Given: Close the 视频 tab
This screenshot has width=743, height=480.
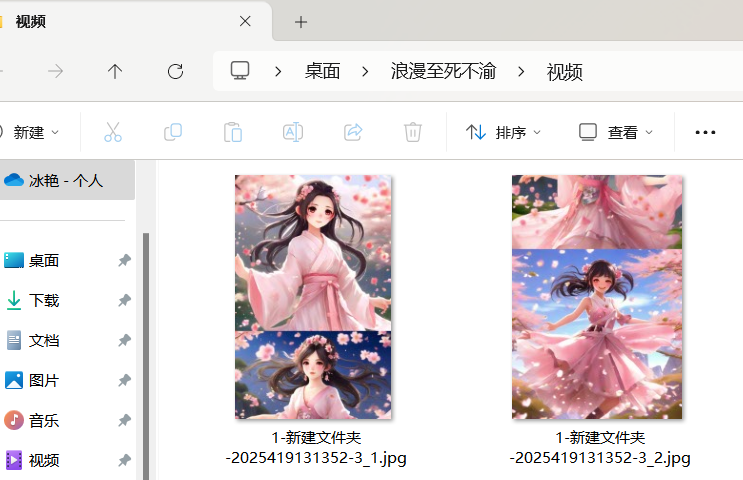Looking at the screenshot, I should (x=245, y=21).
